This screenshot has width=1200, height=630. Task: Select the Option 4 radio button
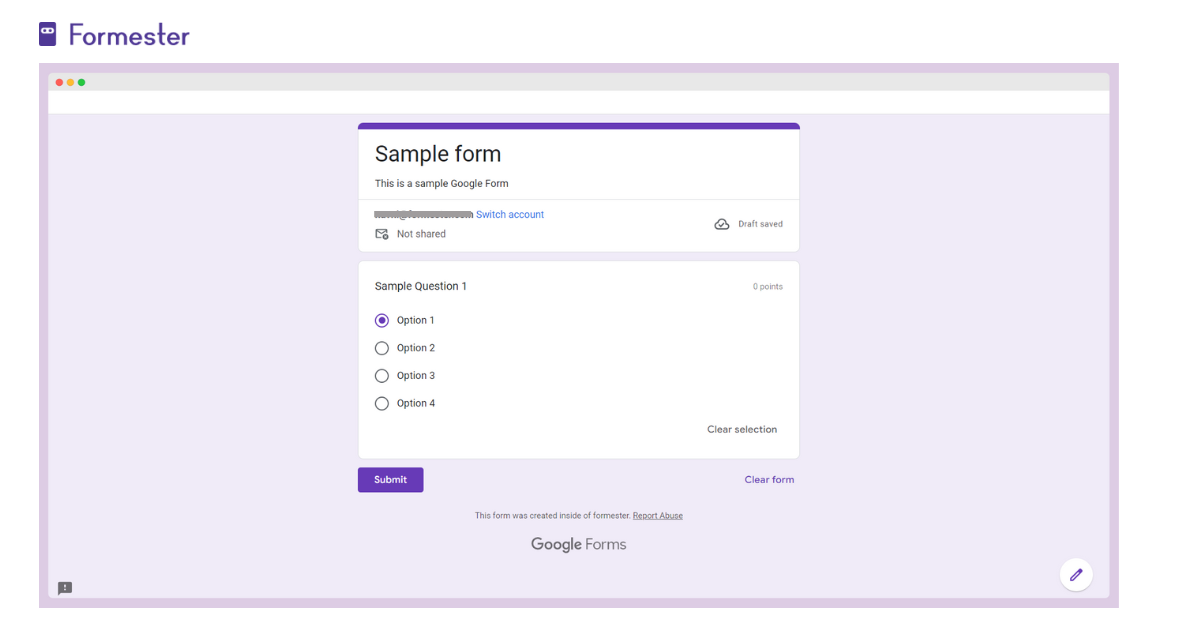381,403
